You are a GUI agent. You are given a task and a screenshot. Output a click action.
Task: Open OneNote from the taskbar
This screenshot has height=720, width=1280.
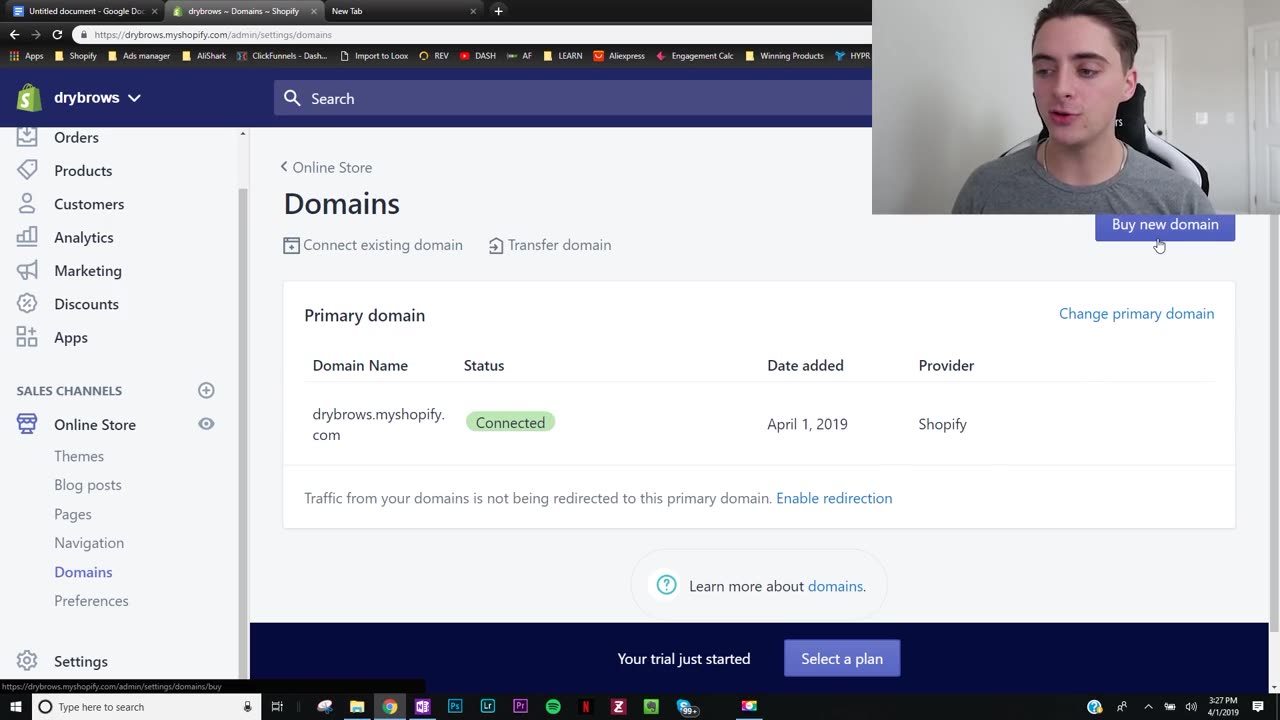click(x=422, y=707)
